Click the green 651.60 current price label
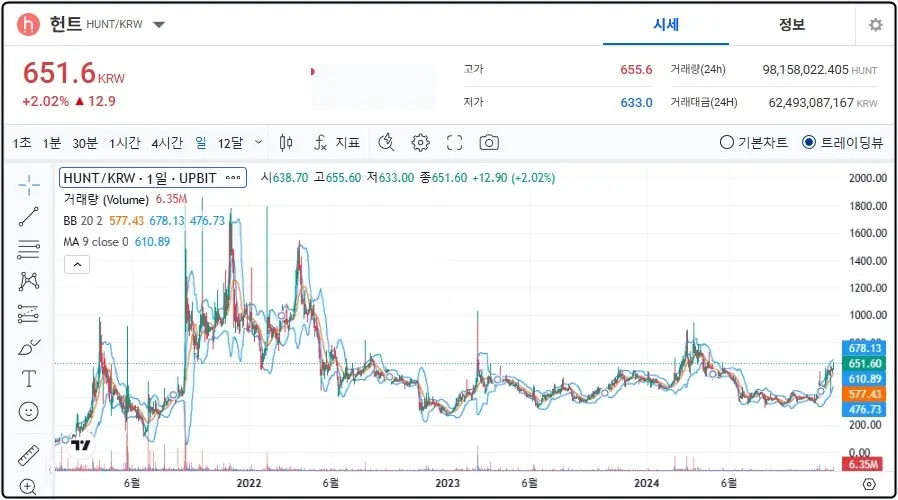 tap(864, 363)
